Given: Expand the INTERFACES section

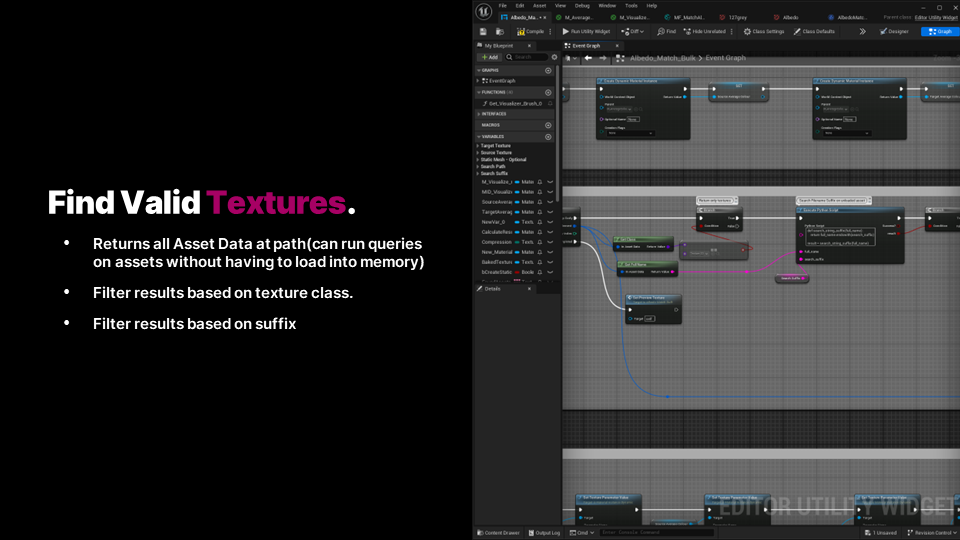Looking at the screenshot, I should pyautogui.click(x=479, y=114).
